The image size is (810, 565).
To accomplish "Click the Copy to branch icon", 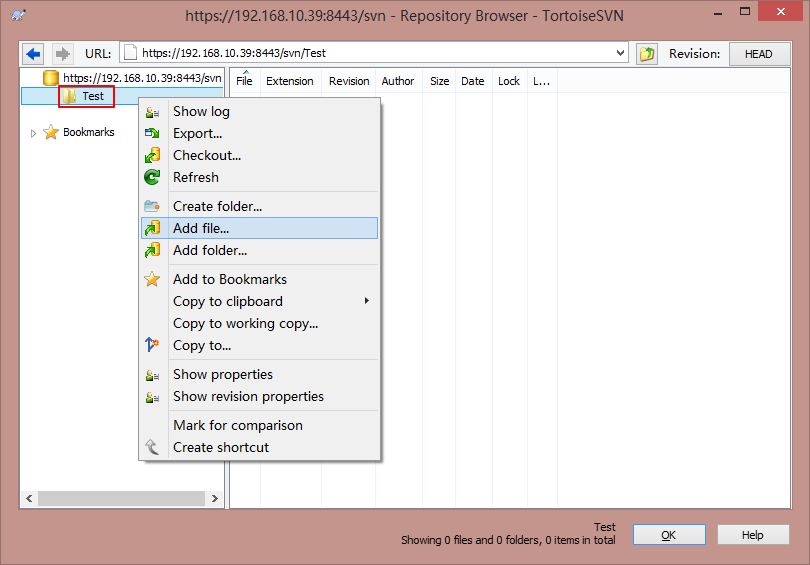I will pyautogui.click(x=152, y=345).
